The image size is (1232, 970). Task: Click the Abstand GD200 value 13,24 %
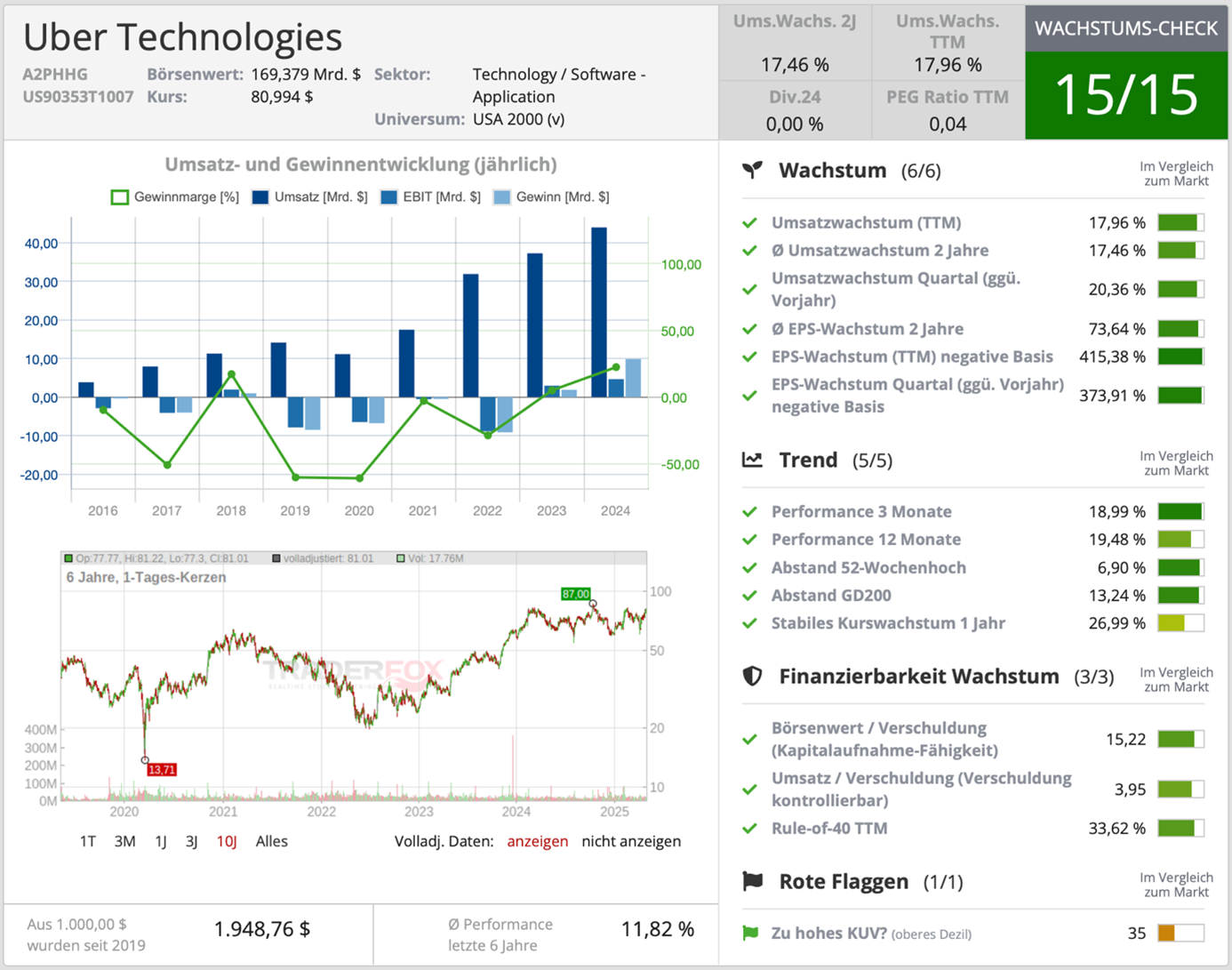pyautogui.click(x=1117, y=596)
